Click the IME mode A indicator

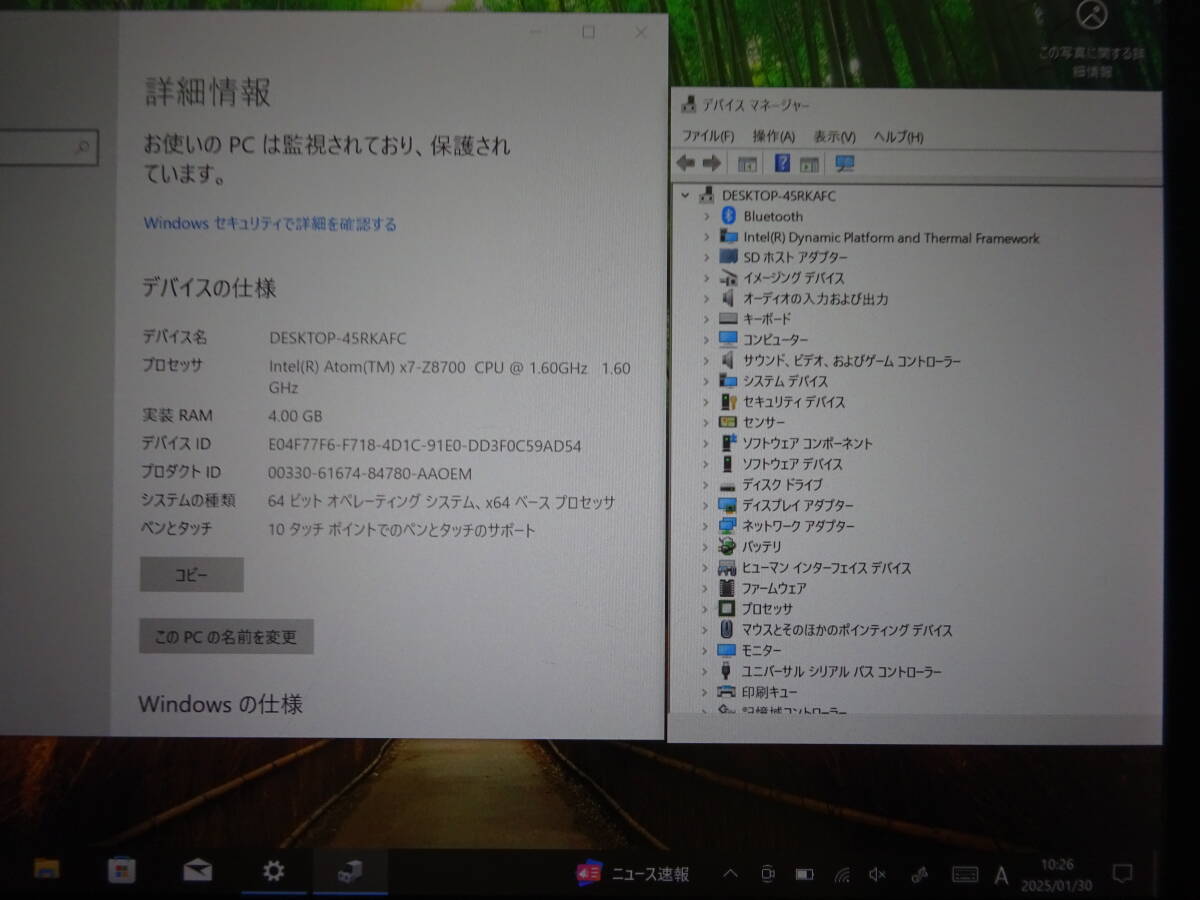click(1001, 876)
